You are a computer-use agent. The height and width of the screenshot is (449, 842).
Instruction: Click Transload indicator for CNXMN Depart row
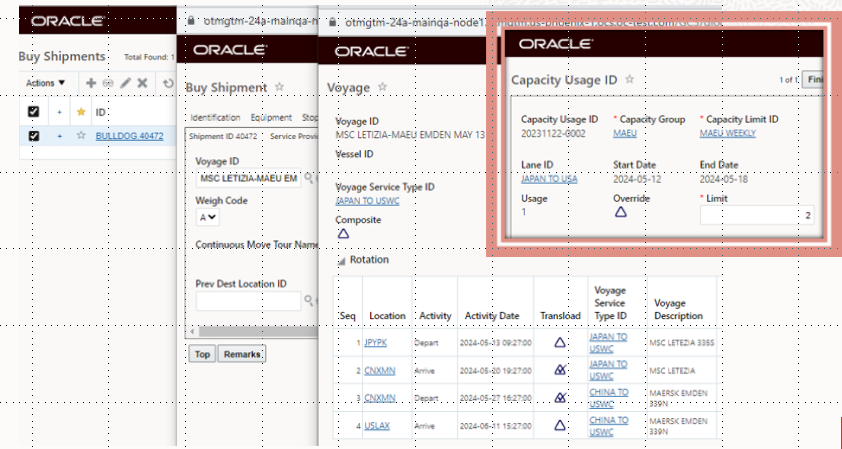(x=560, y=398)
